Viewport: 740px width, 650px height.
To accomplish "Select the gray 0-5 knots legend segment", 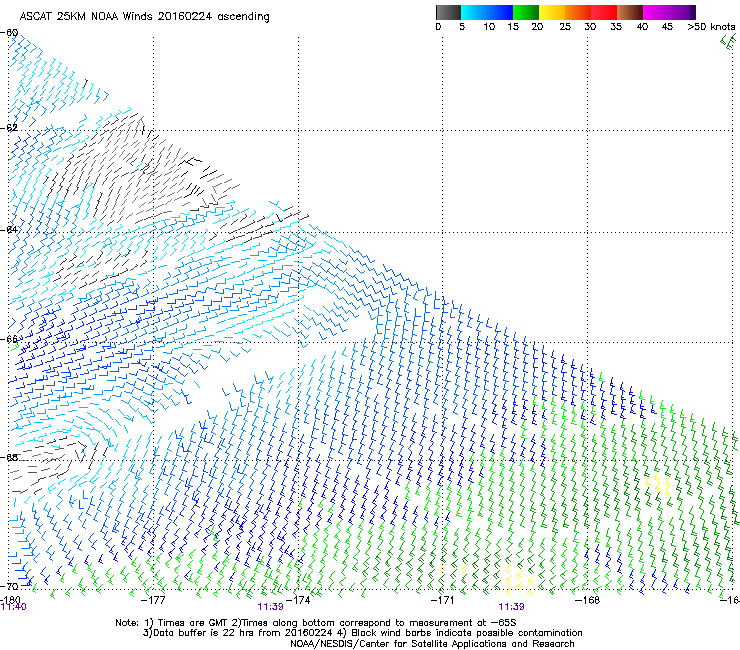I will (448, 12).
